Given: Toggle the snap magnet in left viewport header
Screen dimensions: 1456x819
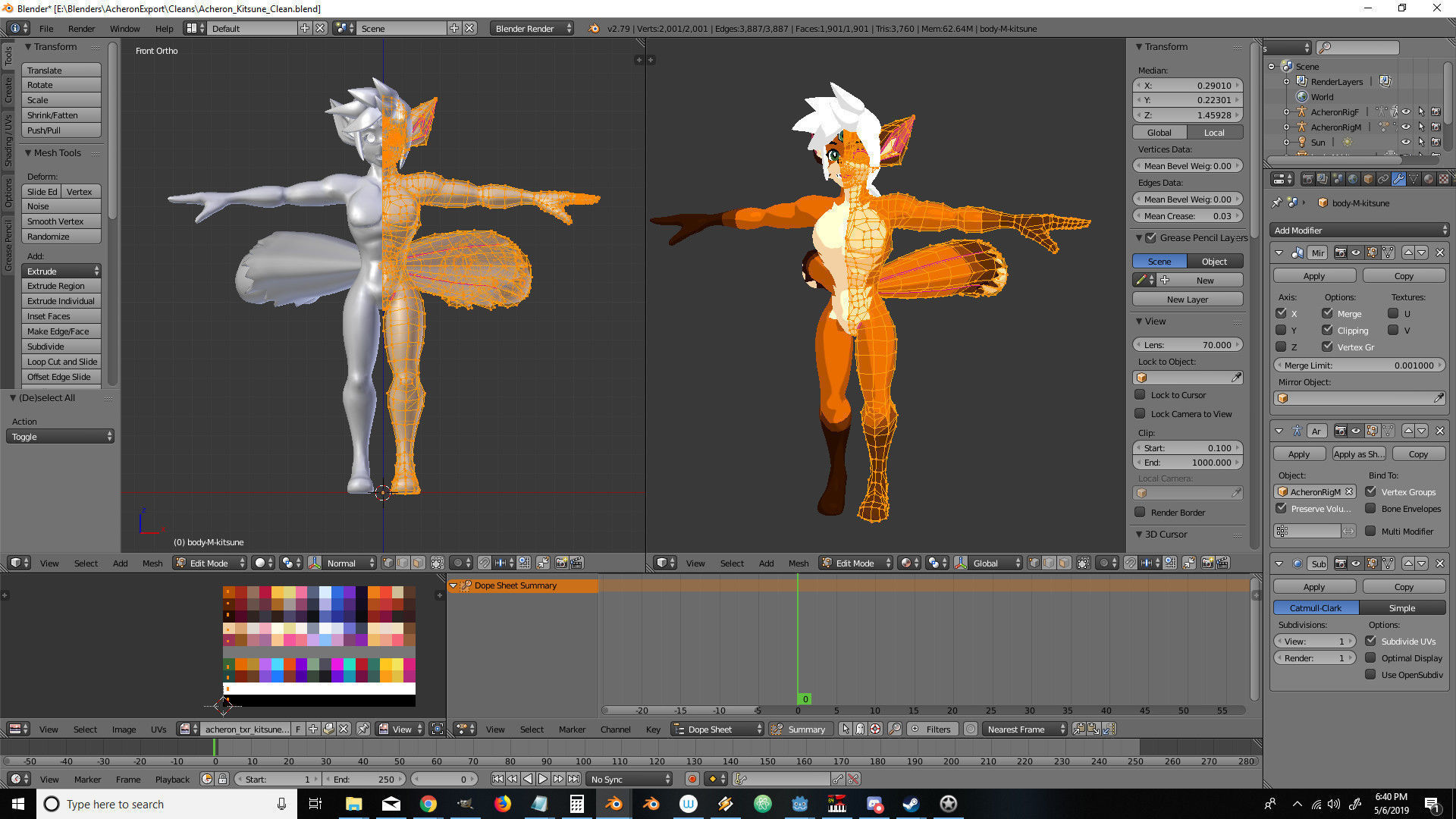Looking at the screenshot, I should click(484, 563).
